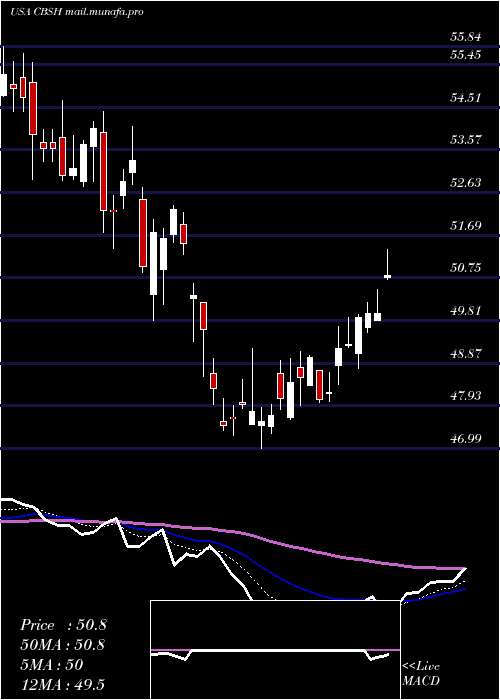This screenshot has height=700, width=500.
Task: Click the 49.81 price axis label
Action: click(x=468, y=311)
